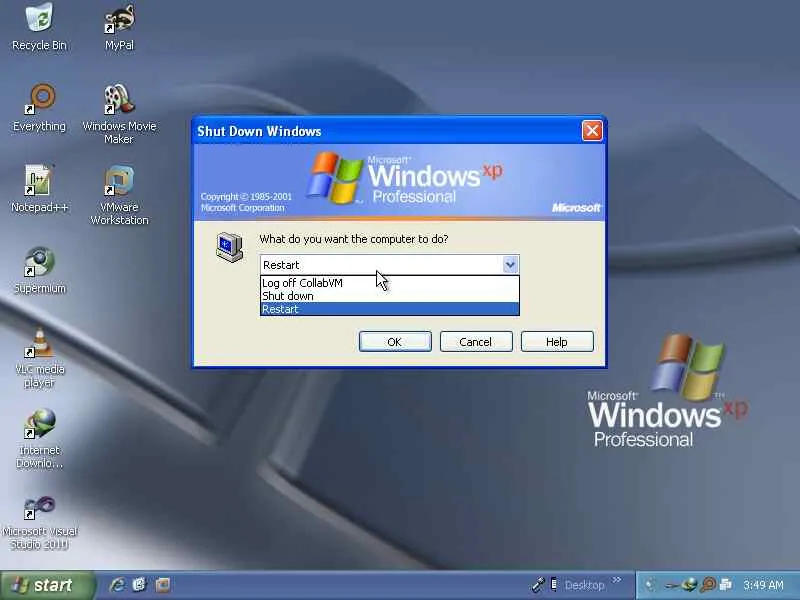This screenshot has height=600, width=800.
Task: Choose Shut down from the list
Action: (390, 296)
